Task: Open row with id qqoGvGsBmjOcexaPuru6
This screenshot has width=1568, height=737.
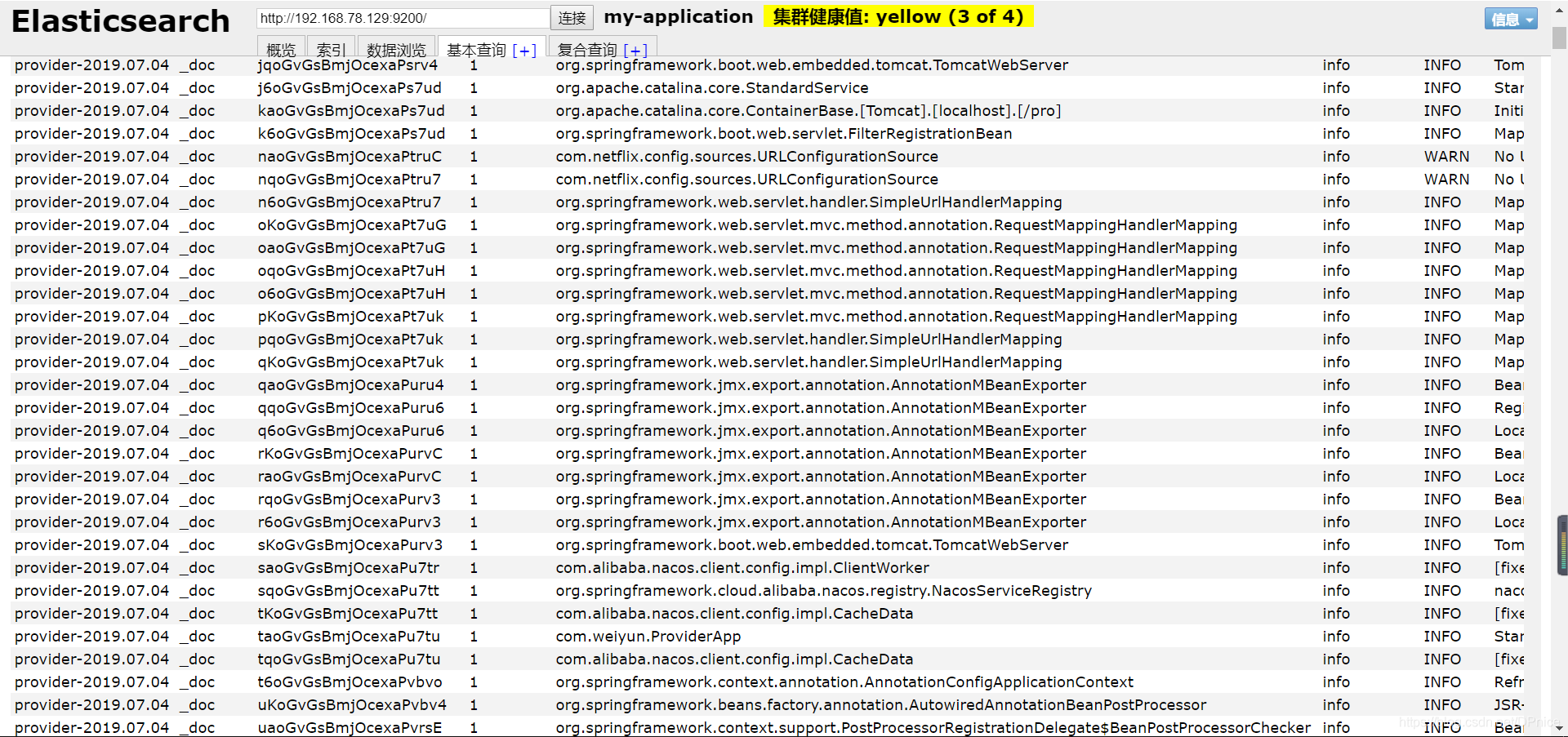Action: pyautogui.click(x=351, y=408)
